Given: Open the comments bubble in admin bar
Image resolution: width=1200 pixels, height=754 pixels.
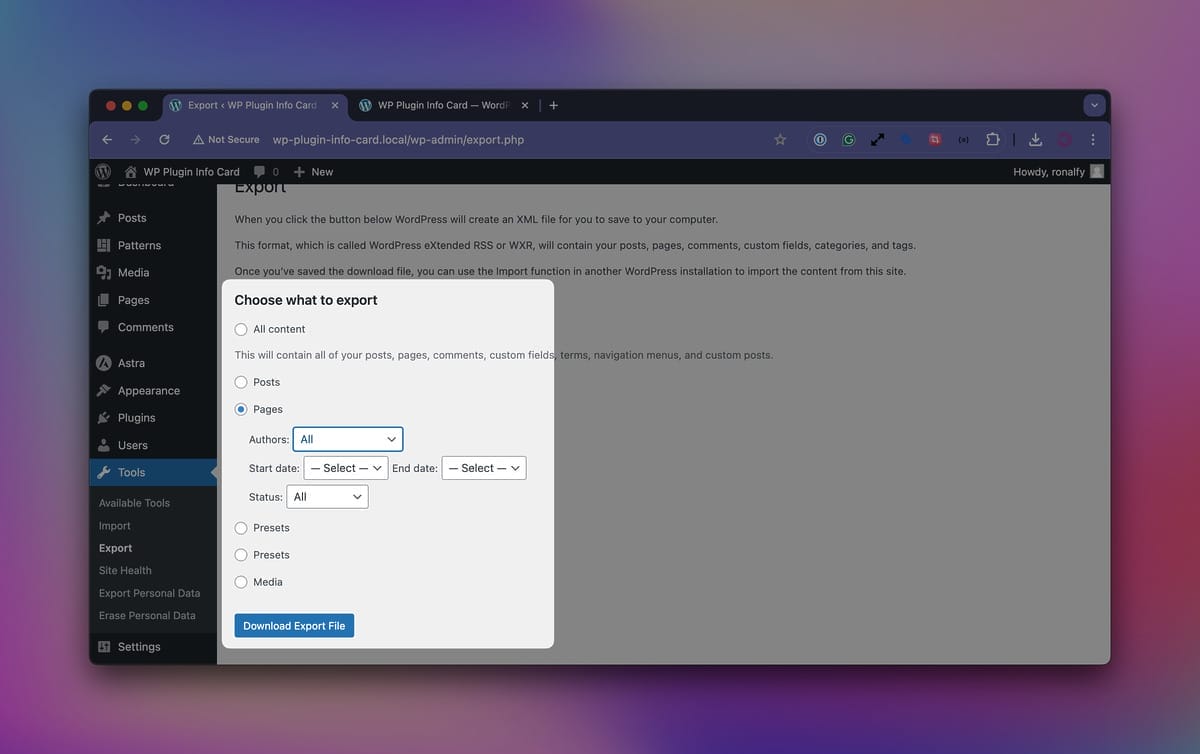Looking at the screenshot, I should click(x=266, y=172).
